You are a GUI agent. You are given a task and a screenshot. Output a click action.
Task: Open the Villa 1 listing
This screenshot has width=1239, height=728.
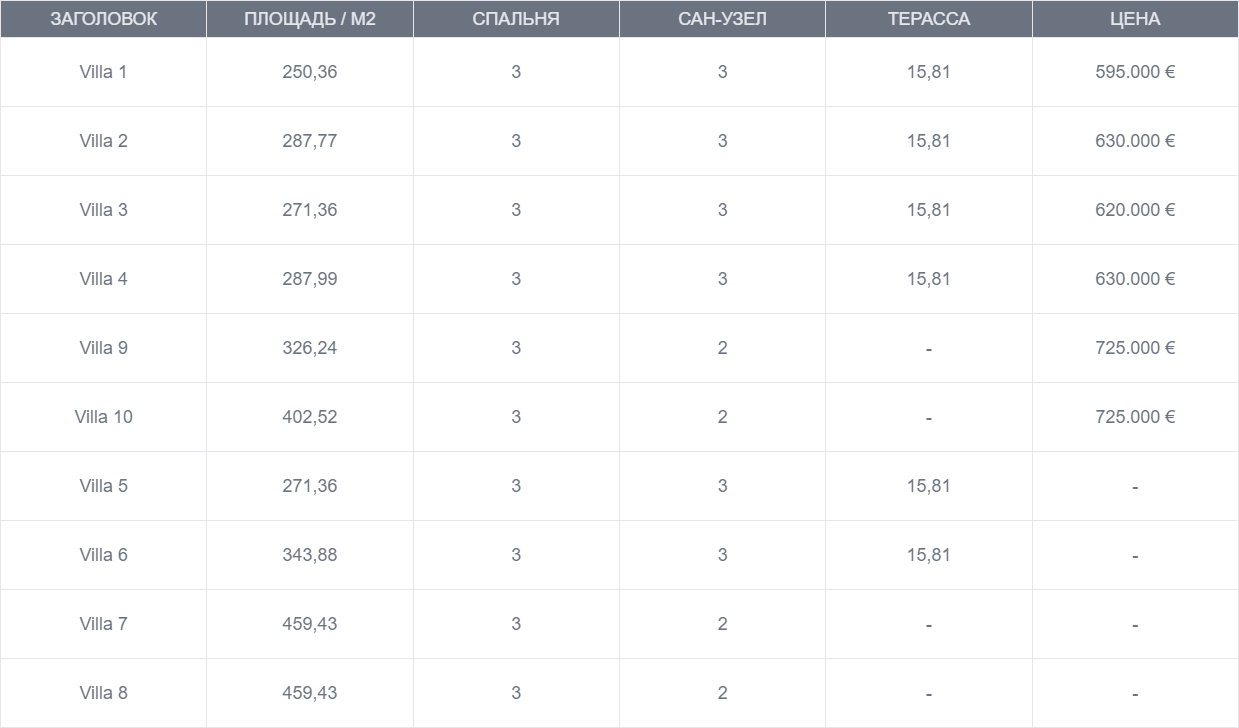[103, 72]
